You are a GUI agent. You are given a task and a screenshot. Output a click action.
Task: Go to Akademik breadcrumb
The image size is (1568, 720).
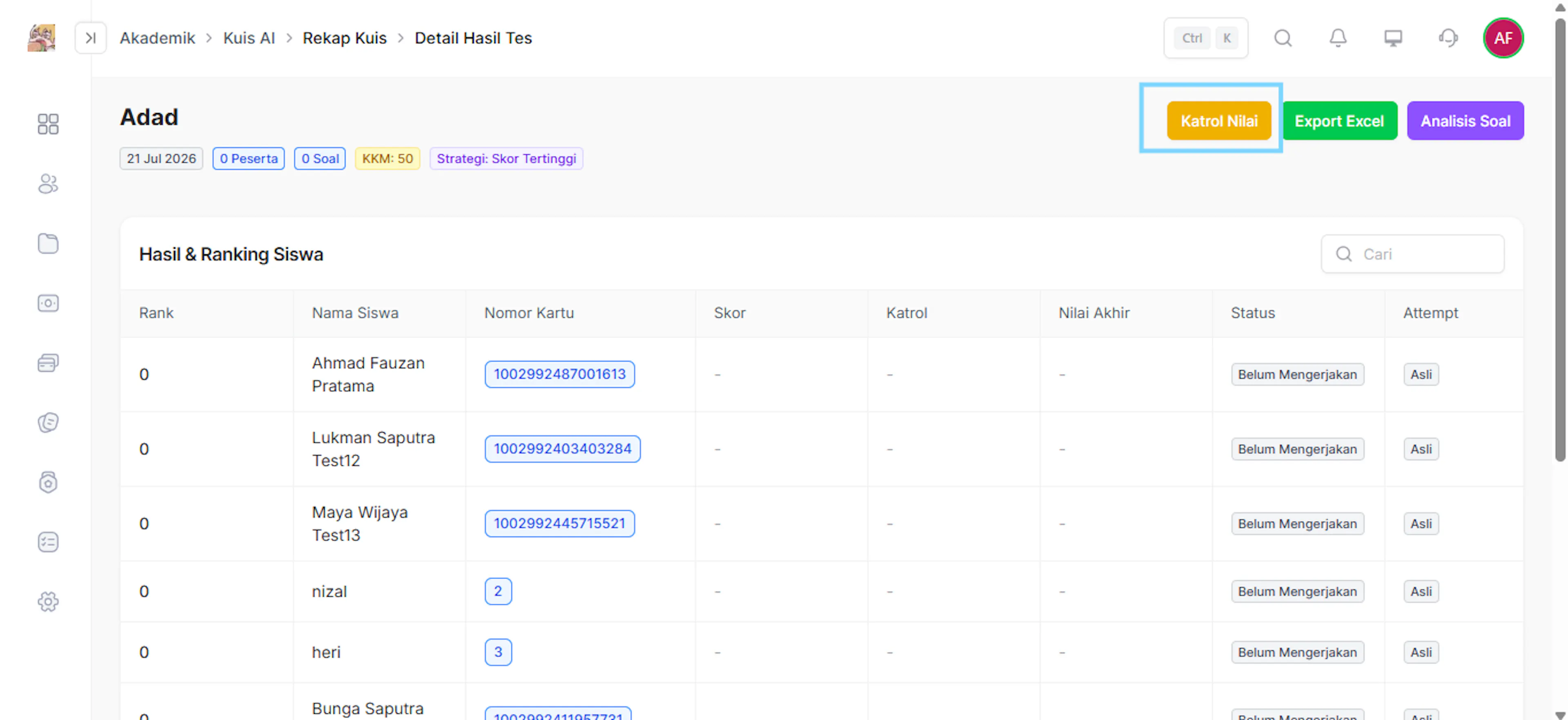(x=157, y=38)
